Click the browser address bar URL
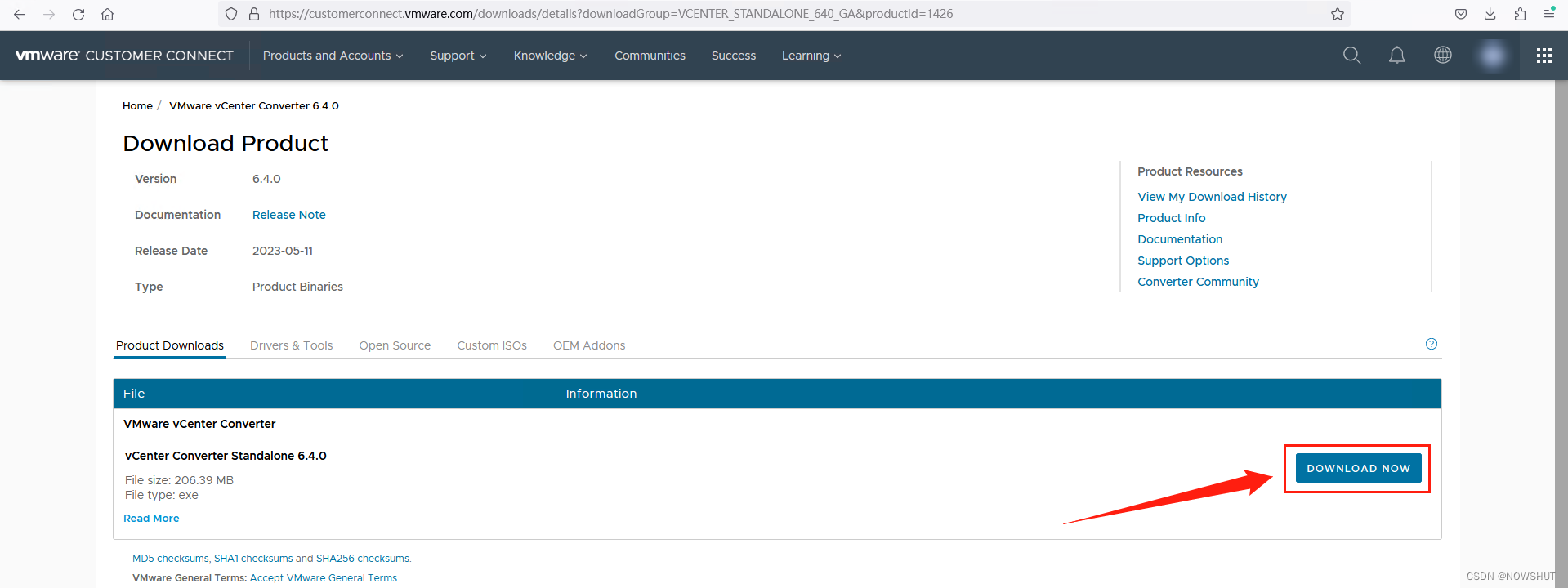 click(610, 14)
